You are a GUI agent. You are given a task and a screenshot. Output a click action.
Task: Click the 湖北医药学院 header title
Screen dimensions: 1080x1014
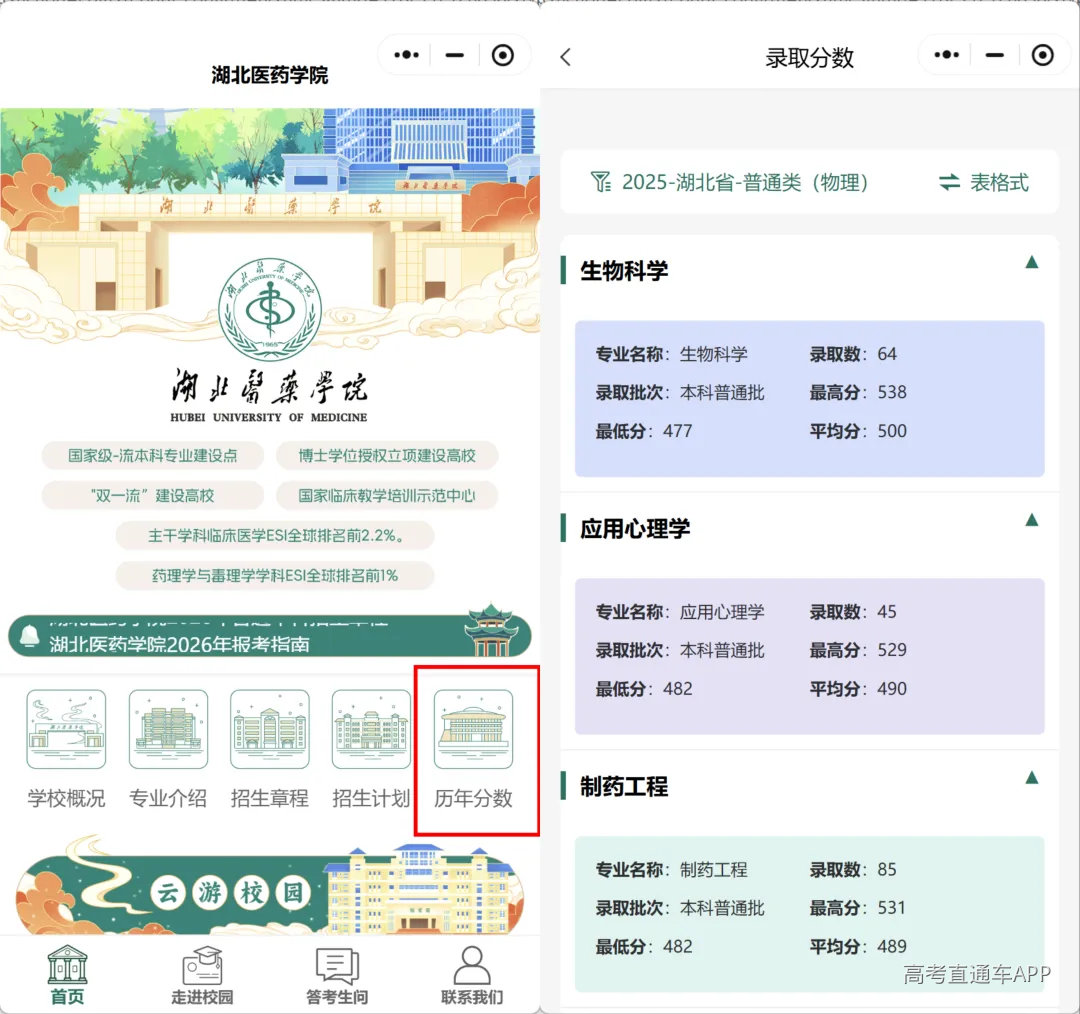click(x=269, y=74)
